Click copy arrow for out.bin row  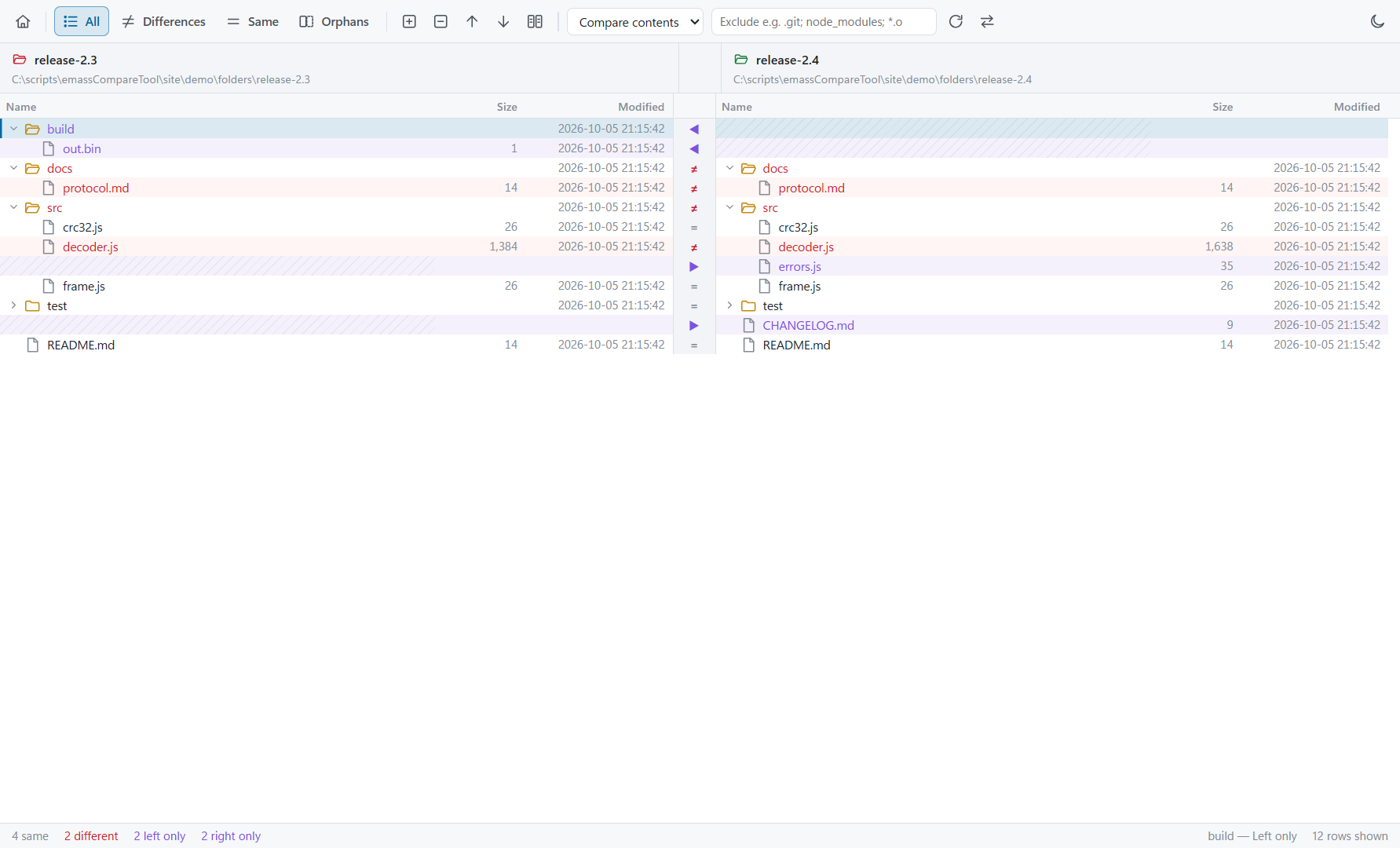pyautogui.click(x=694, y=148)
